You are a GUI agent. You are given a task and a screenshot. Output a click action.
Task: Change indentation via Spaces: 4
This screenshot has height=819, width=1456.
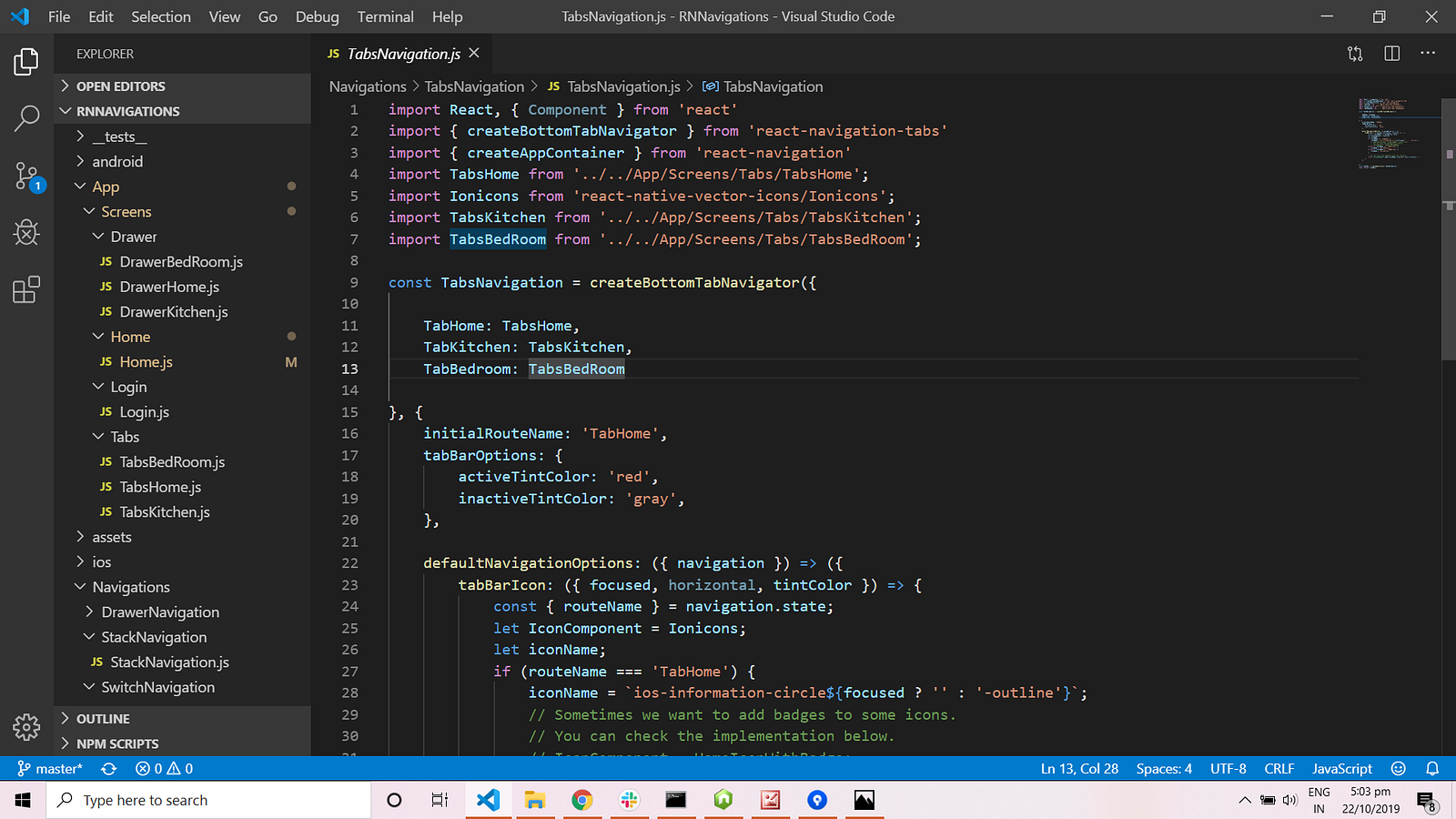[x=1164, y=769]
